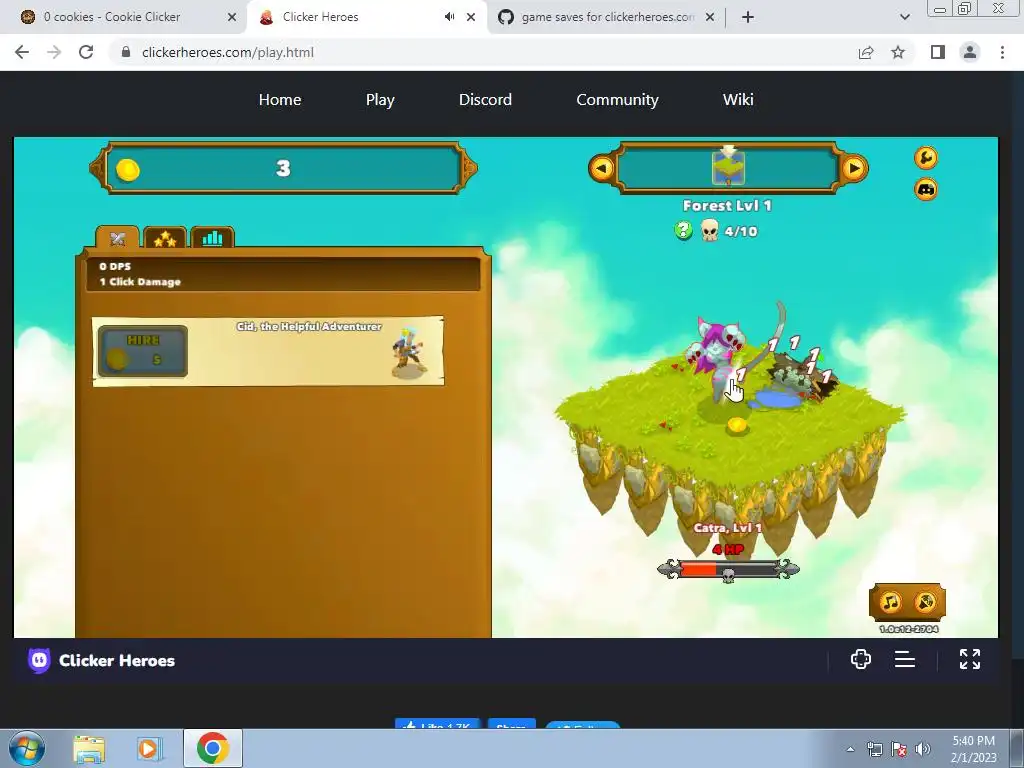Viewport: 1024px width, 768px height.
Task: Enter fullscreen mode
Action: [970, 659]
